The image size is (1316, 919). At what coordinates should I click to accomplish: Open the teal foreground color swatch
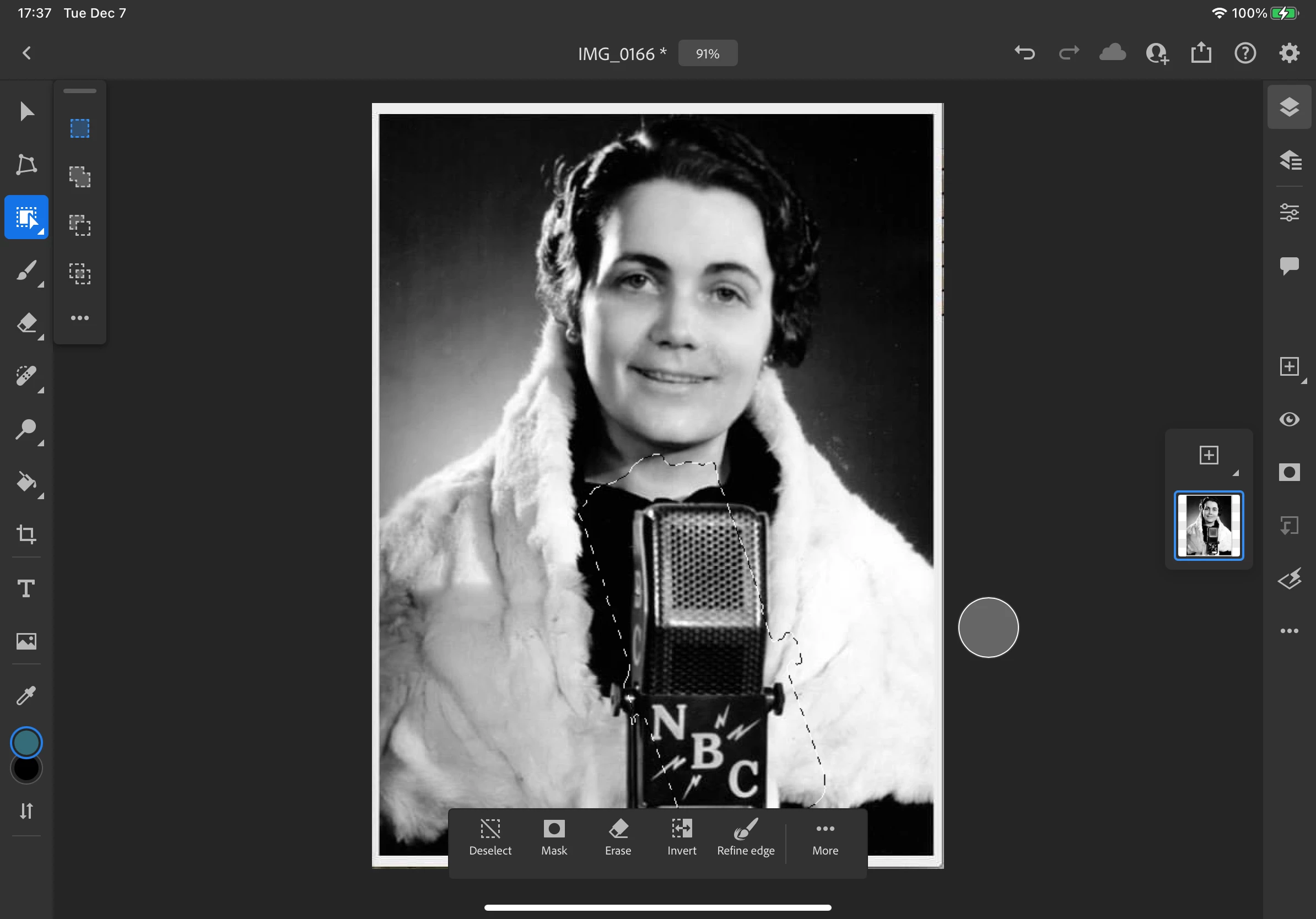(x=26, y=743)
